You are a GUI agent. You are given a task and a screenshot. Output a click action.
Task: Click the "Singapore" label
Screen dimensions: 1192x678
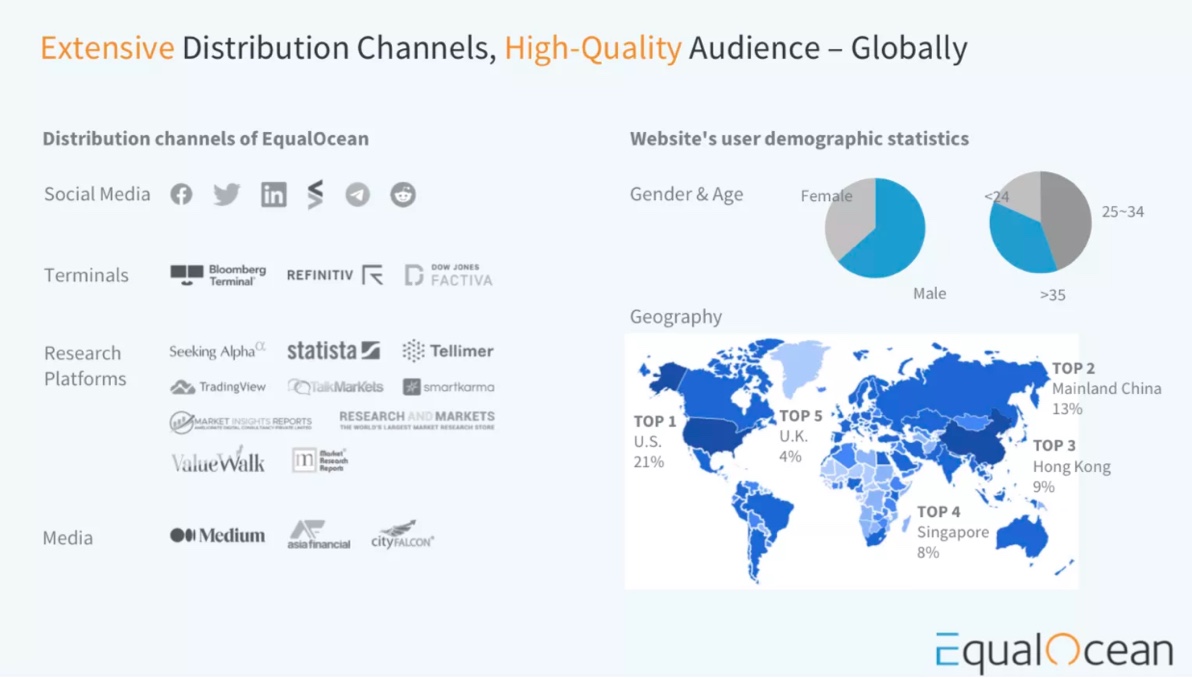click(953, 533)
